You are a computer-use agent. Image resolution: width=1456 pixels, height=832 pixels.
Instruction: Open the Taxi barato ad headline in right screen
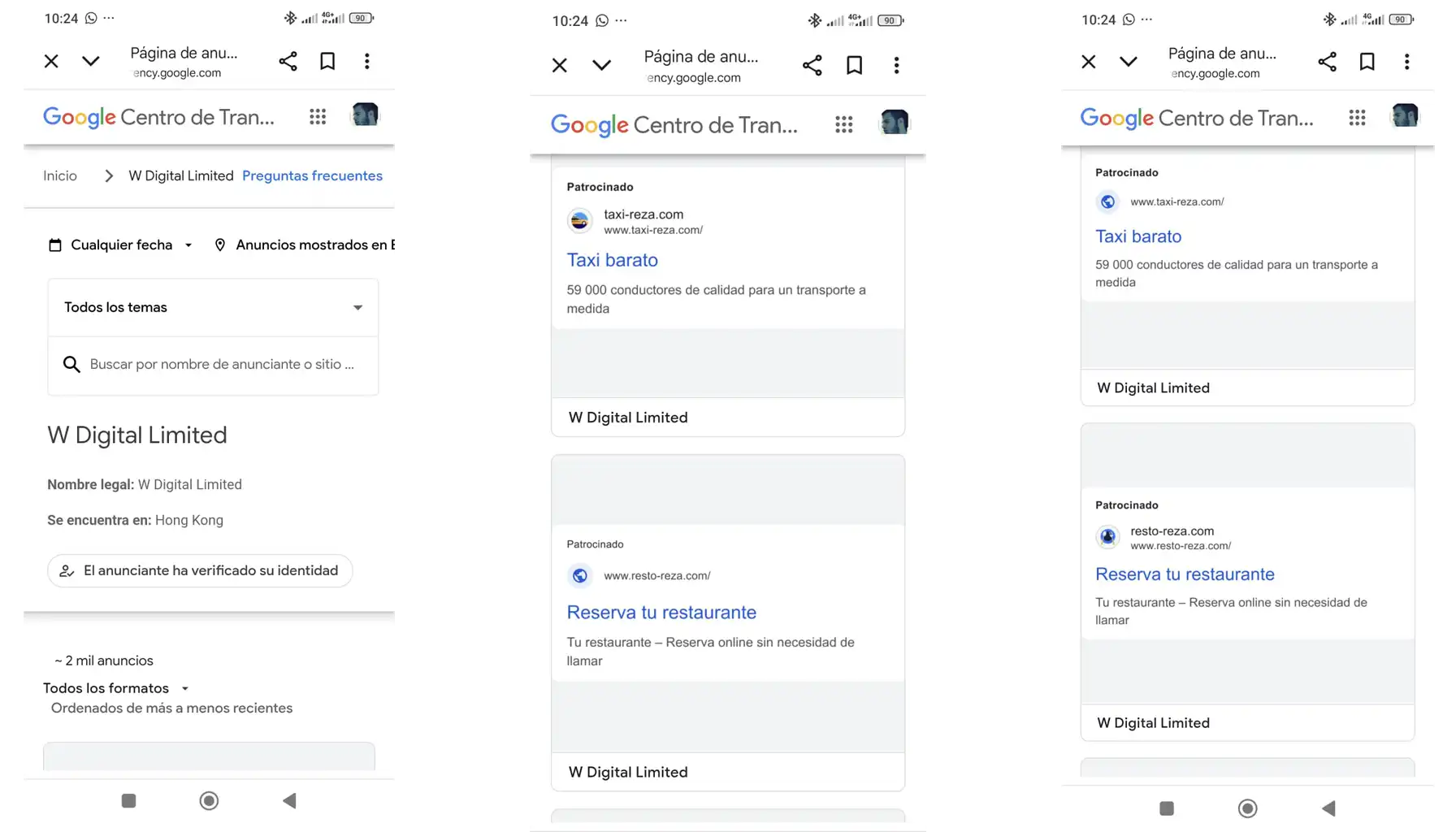tap(1138, 236)
